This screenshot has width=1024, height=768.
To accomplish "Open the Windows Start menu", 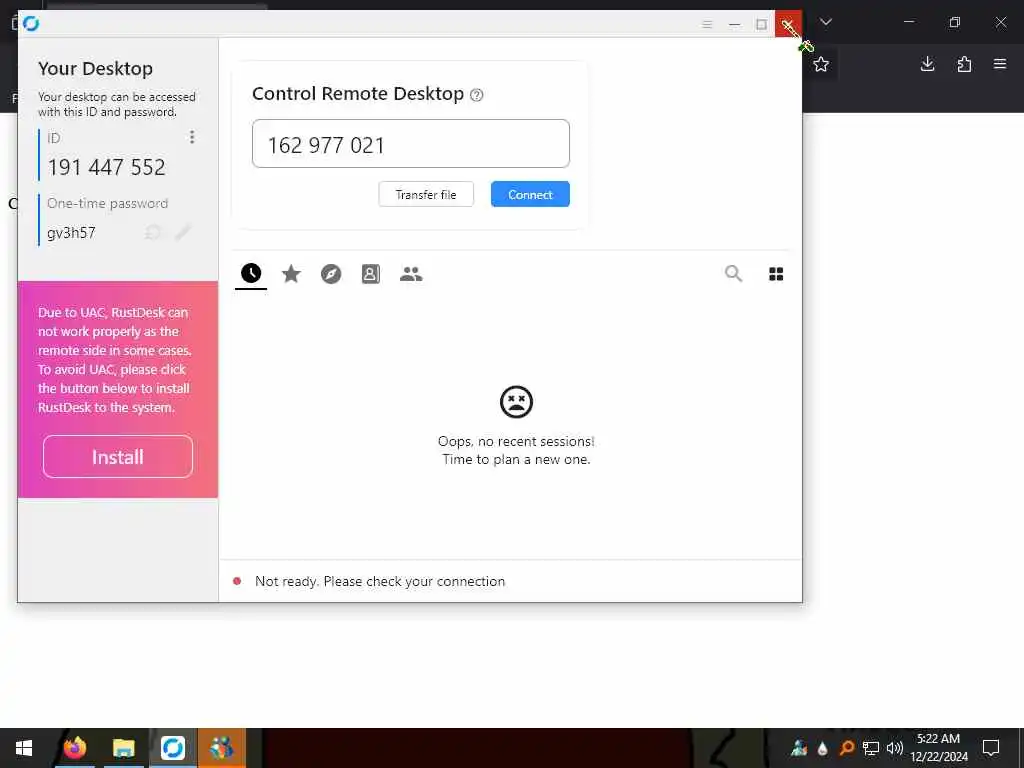I will tap(24, 748).
